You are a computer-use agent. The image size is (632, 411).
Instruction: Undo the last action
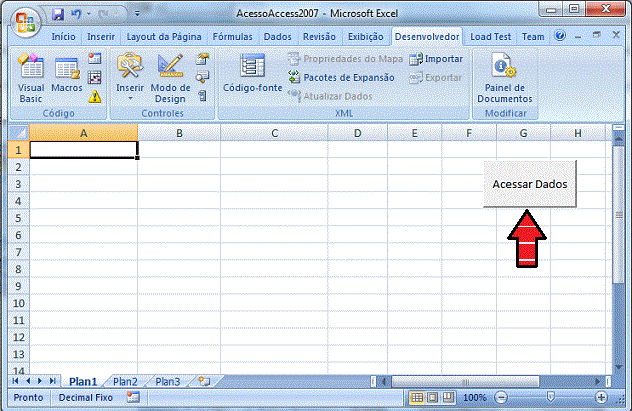coord(76,15)
